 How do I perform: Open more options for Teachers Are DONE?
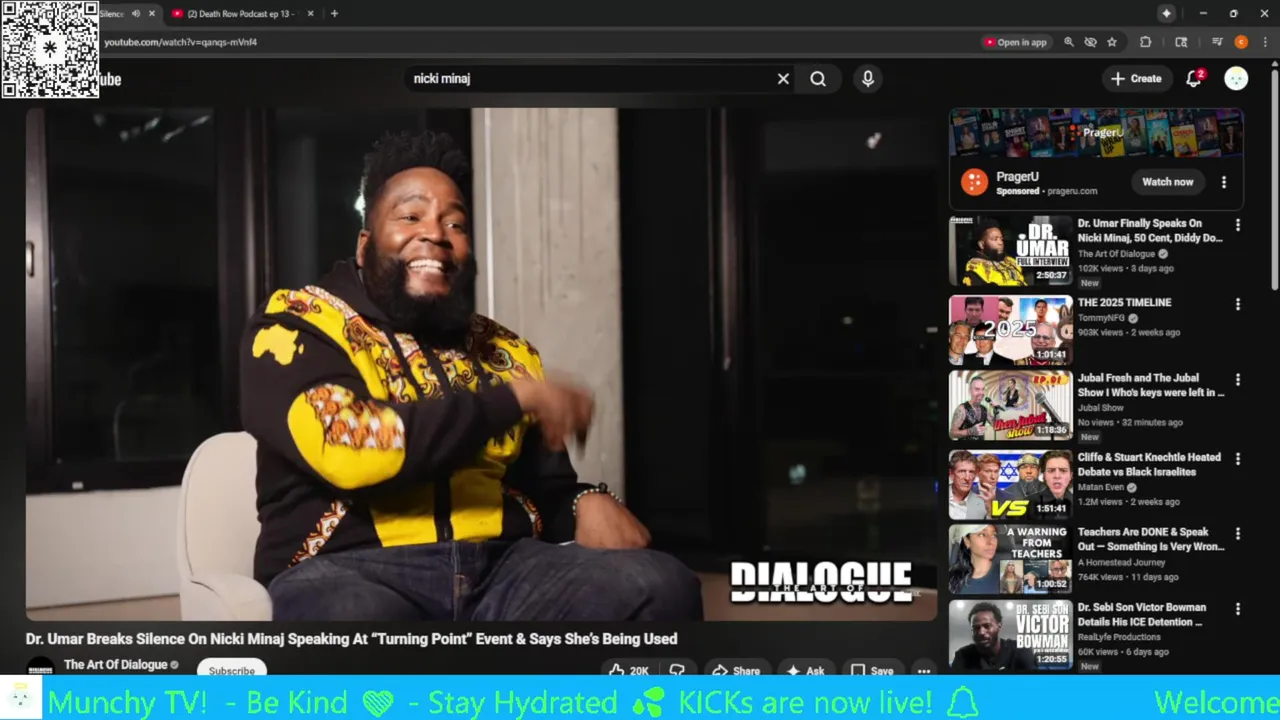1238,534
